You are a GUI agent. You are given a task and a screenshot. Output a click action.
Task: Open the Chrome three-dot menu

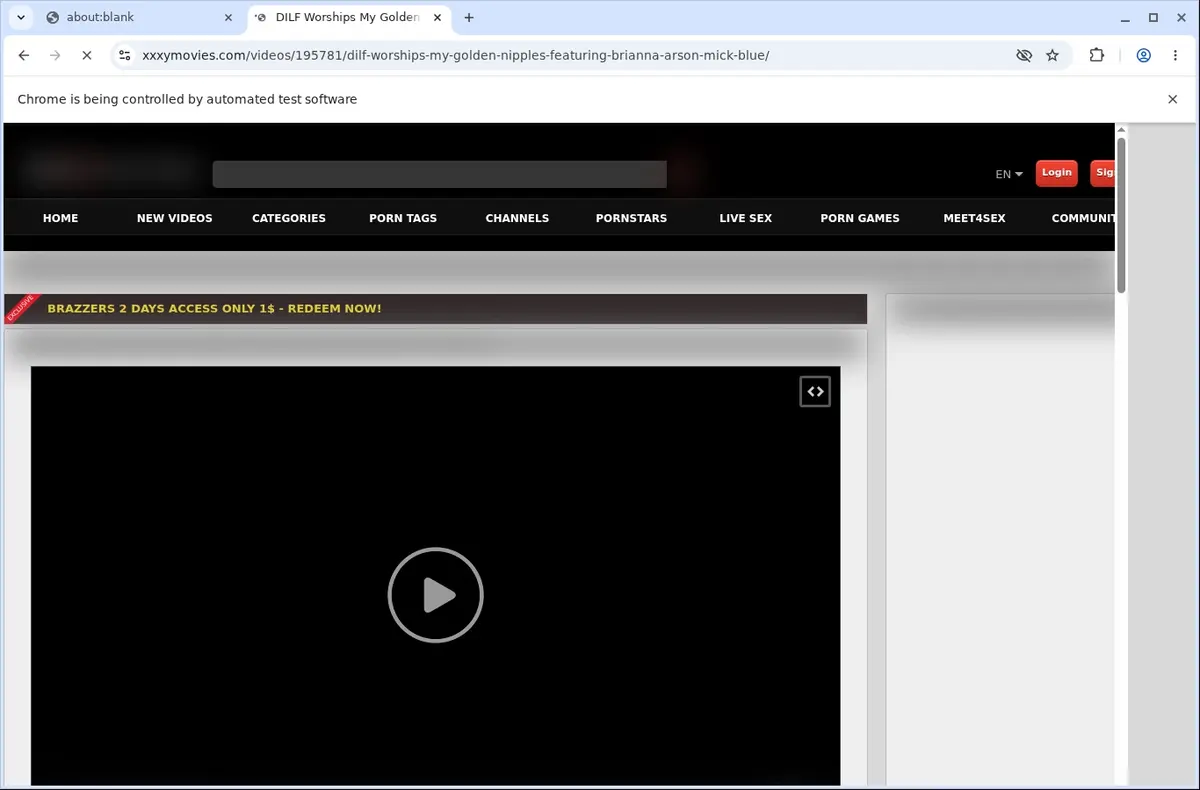click(1174, 56)
